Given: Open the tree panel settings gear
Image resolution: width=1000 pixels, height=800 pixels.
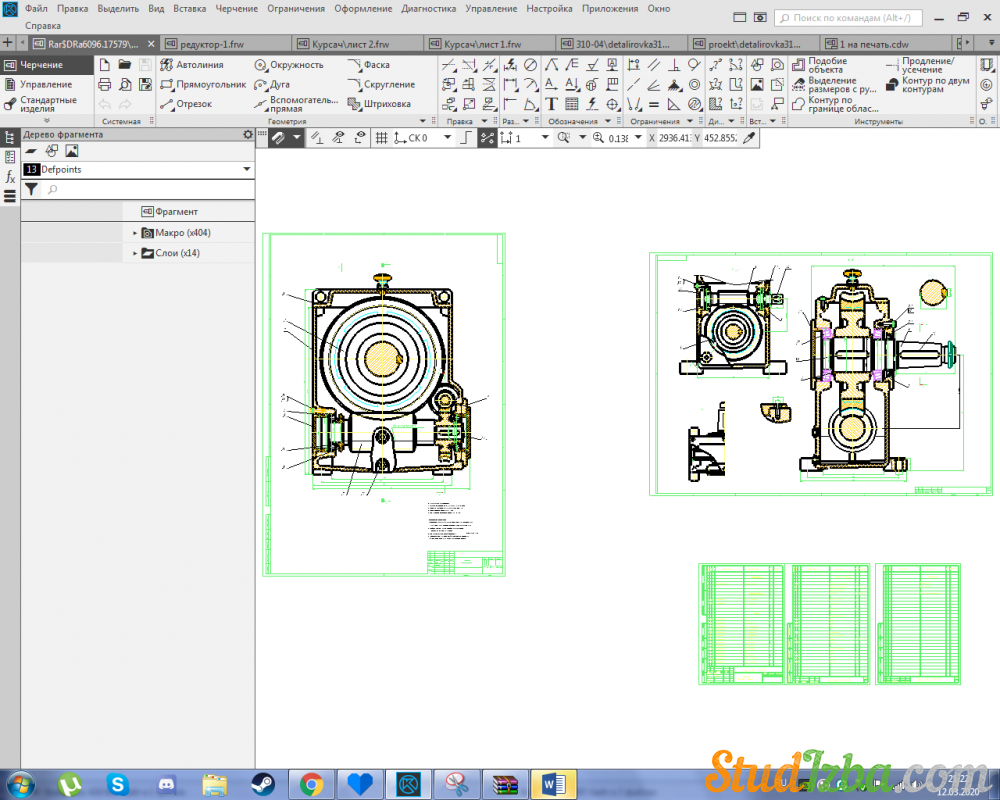Looking at the screenshot, I should (x=248, y=134).
